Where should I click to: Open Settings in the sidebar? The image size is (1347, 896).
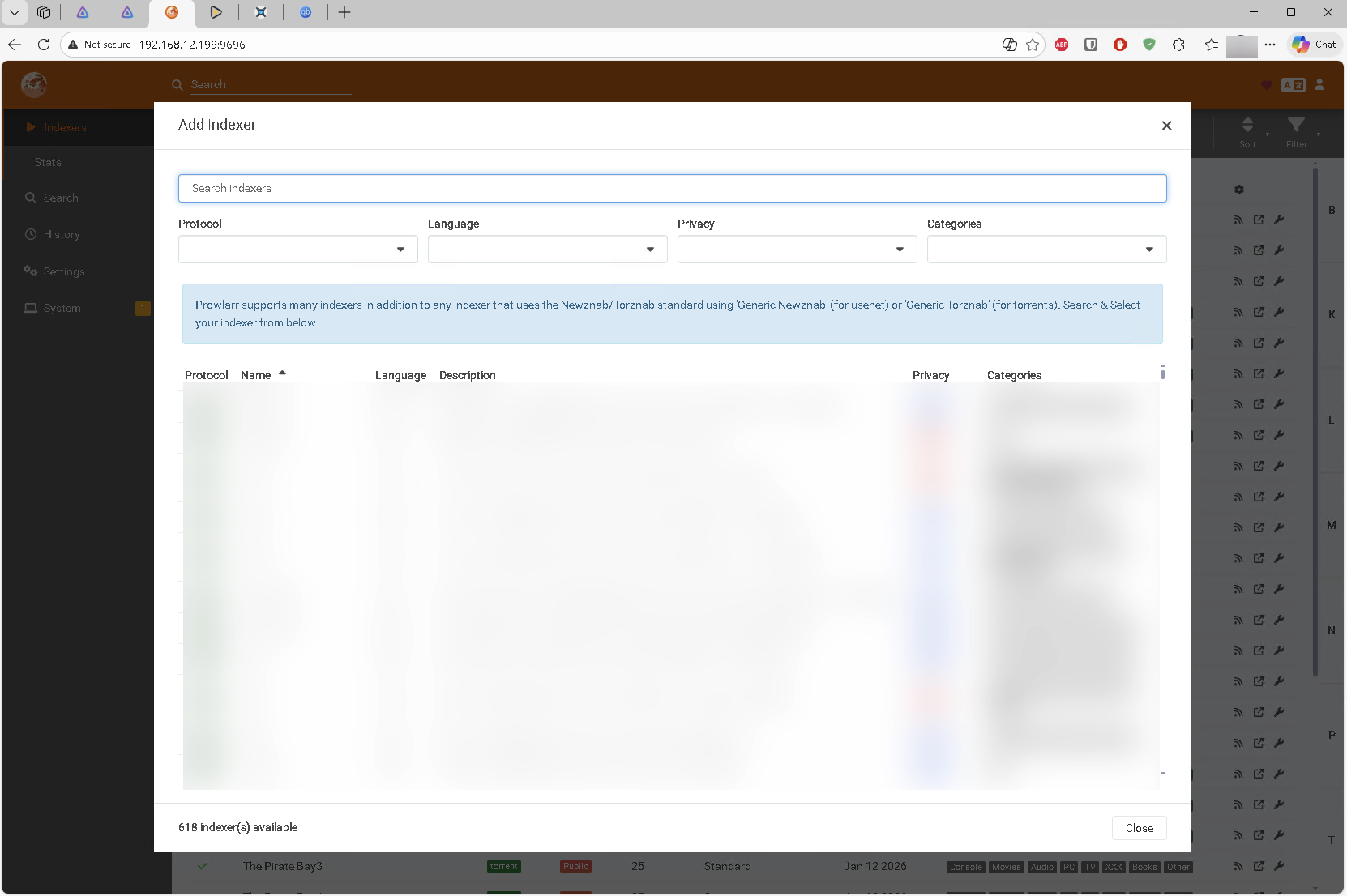[64, 272]
